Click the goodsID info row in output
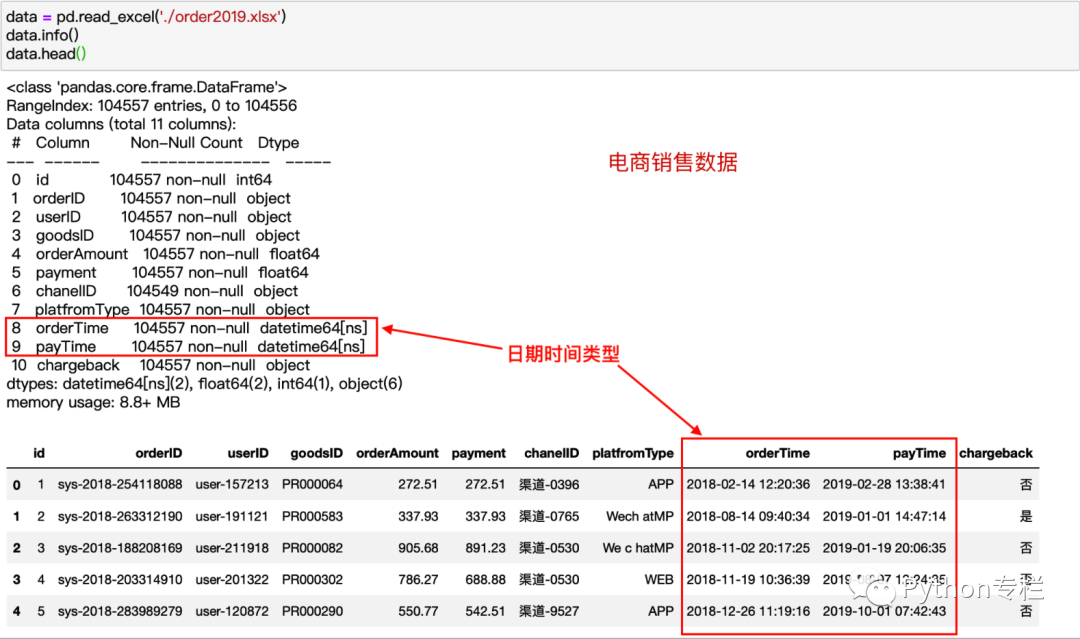 (x=156, y=235)
